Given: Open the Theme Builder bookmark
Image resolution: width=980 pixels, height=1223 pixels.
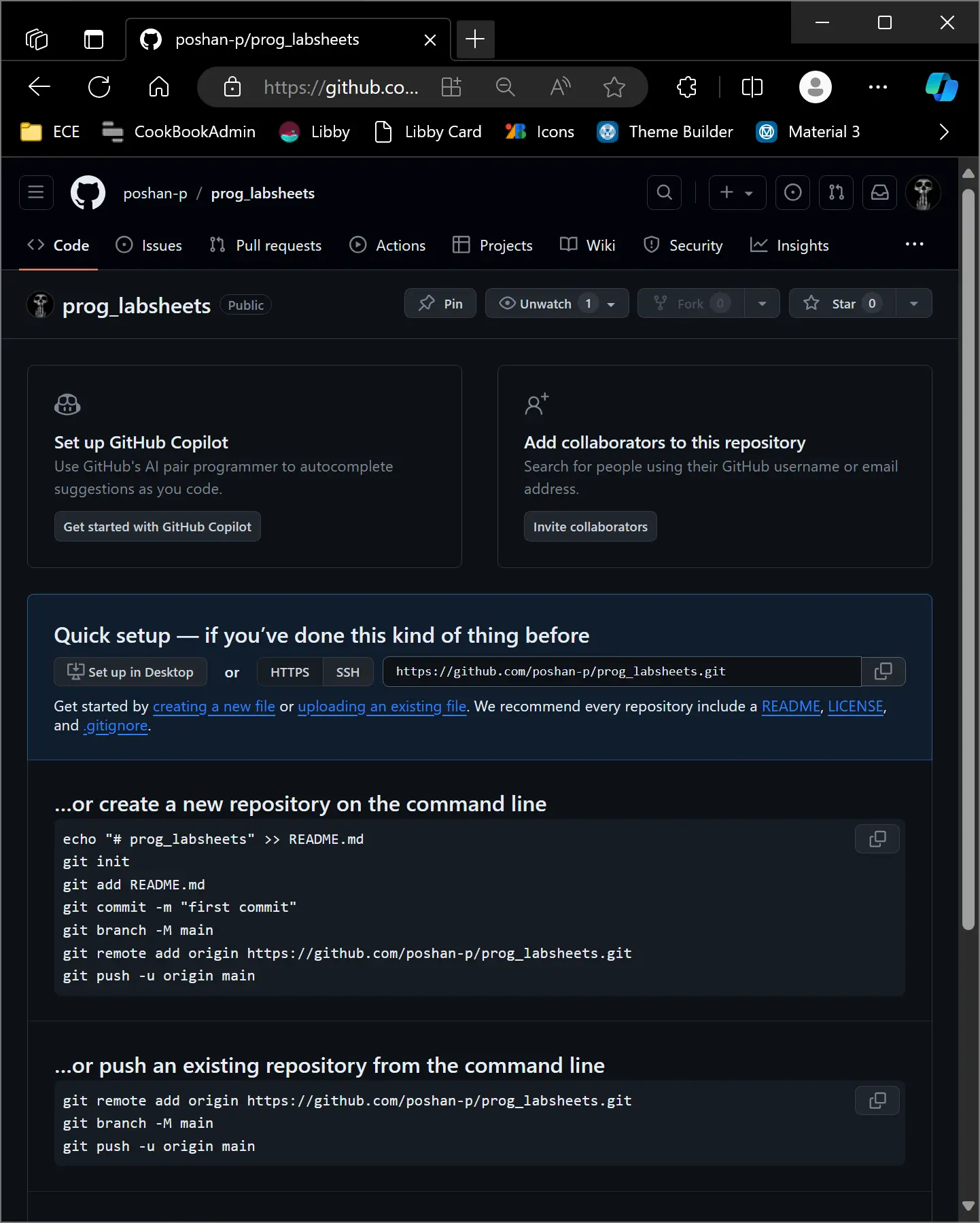Looking at the screenshot, I should pos(665,132).
